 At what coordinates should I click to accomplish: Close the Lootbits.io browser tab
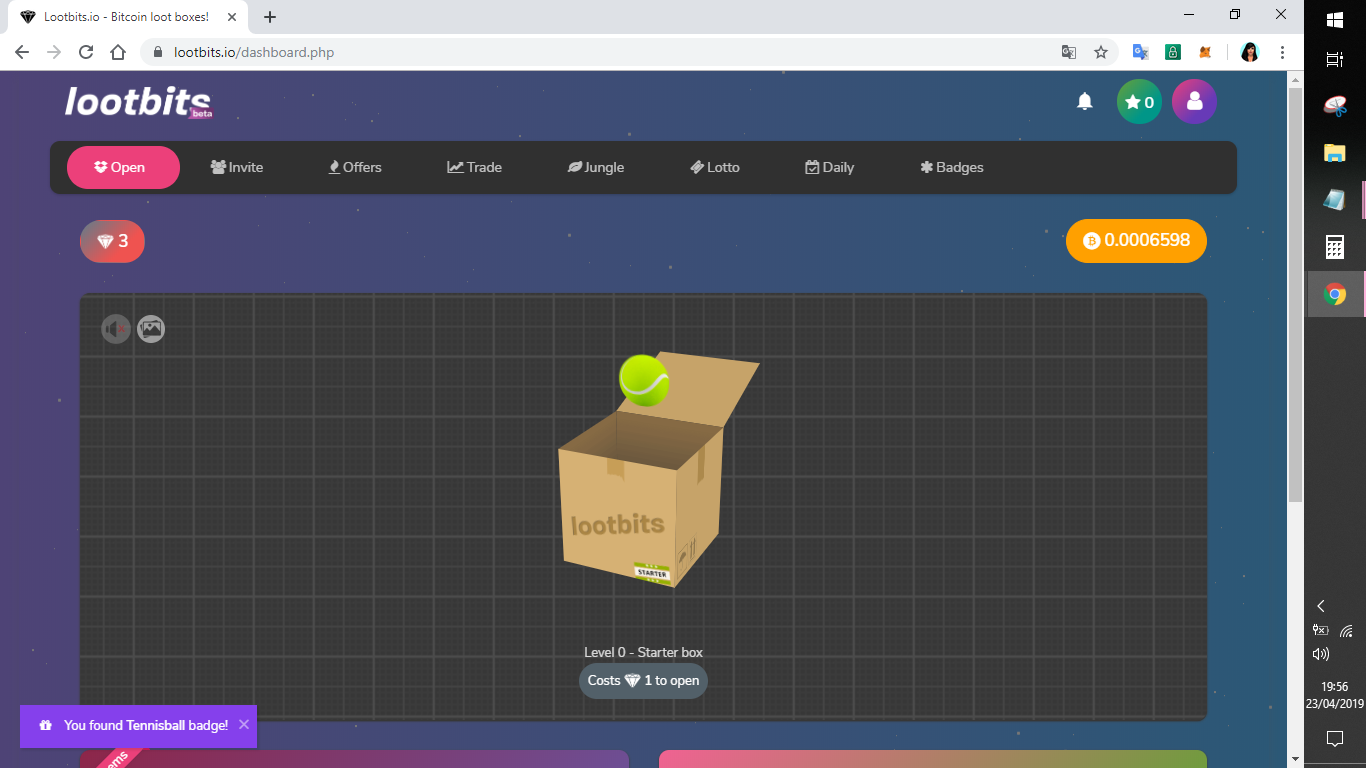point(231,17)
